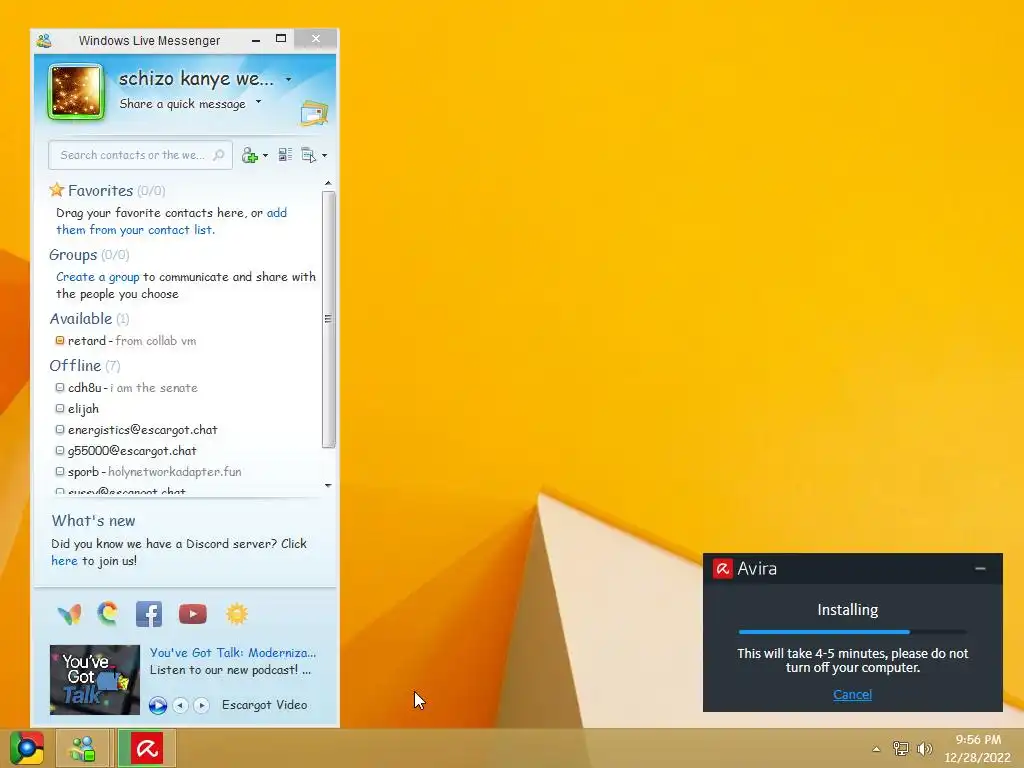Screen dimensions: 1024x768
Task: Click status icon next to cdh8u
Action: click(60, 387)
